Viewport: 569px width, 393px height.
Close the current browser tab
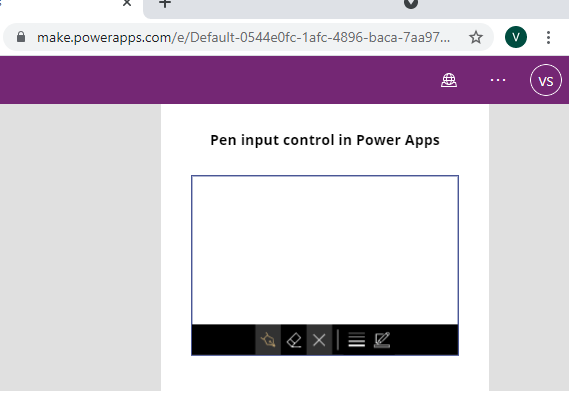coord(127,3)
